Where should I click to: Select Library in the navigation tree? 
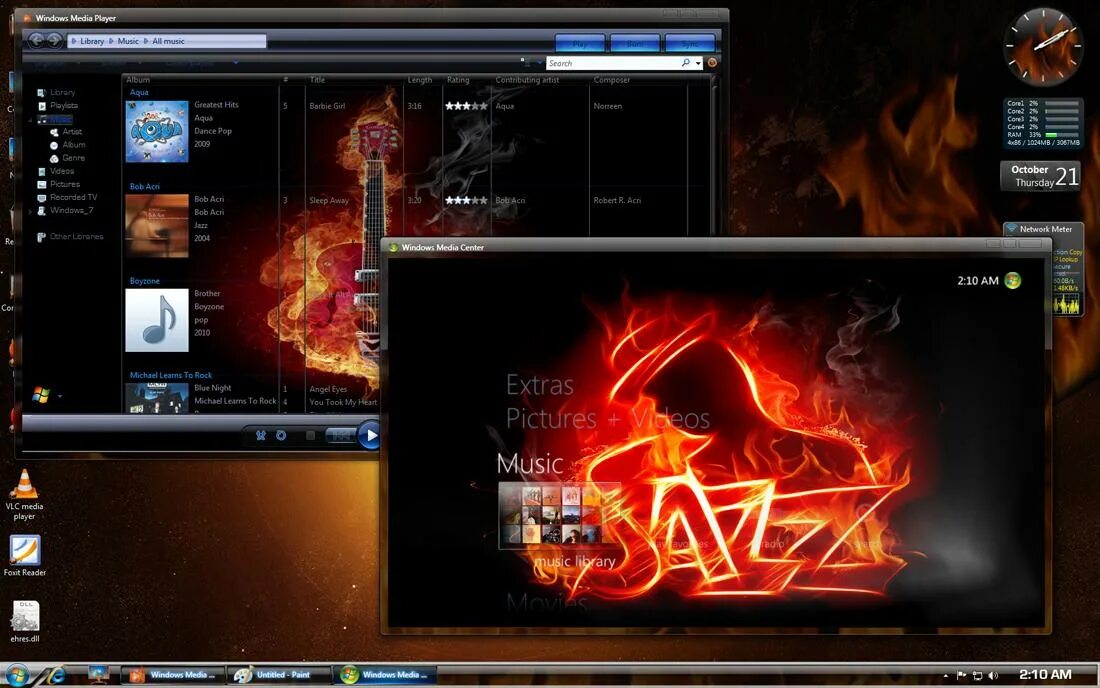[62, 92]
